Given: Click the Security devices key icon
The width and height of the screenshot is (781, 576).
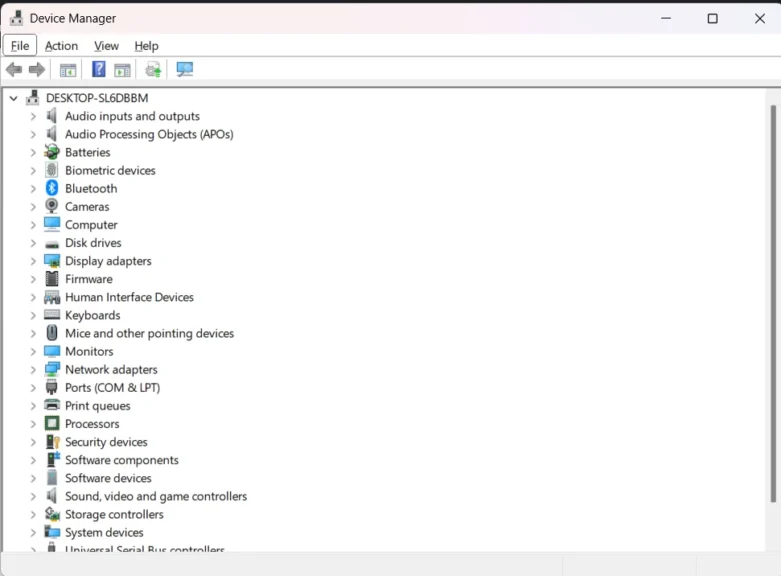Looking at the screenshot, I should pyautogui.click(x=52, y=442).
